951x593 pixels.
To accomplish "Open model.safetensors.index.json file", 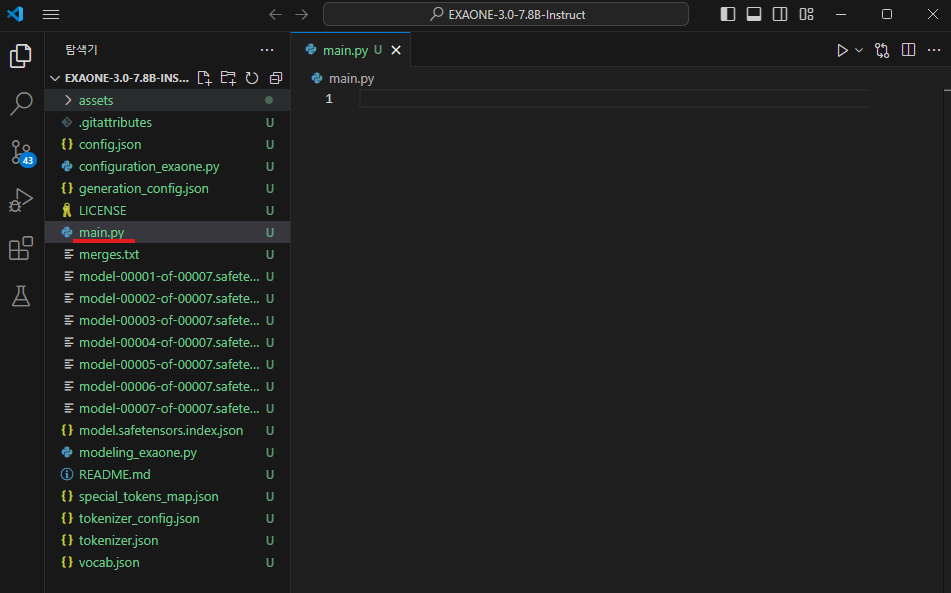I will (167, 431).
